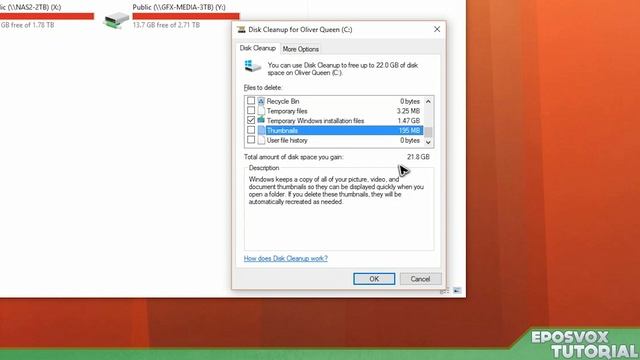This screenshot has width=640, height=360.
Task: Click the Temporary Windows installation files icon
Action: (x=261, y=120)
